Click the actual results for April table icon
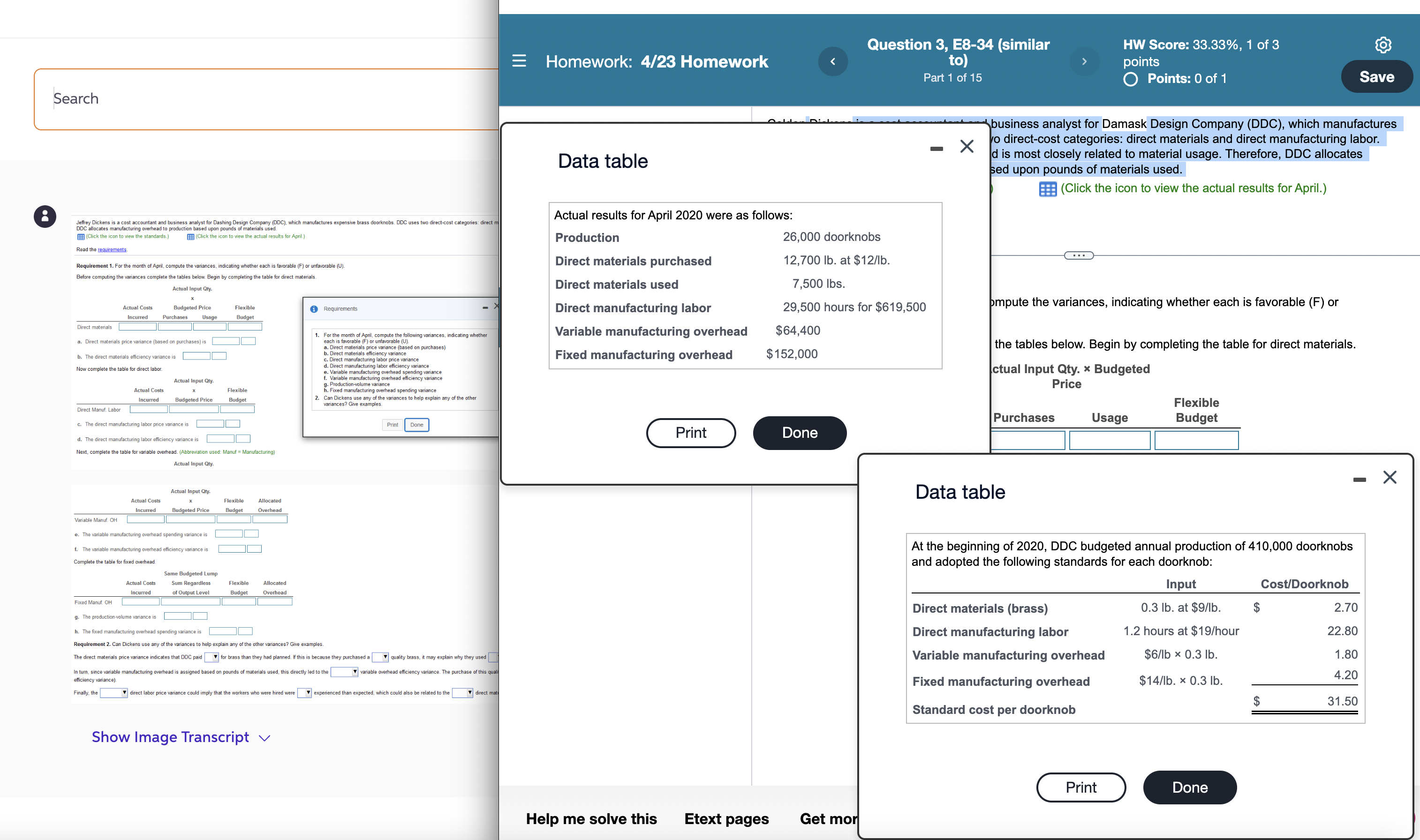The image size is (1420, 840). (1048, 189)
